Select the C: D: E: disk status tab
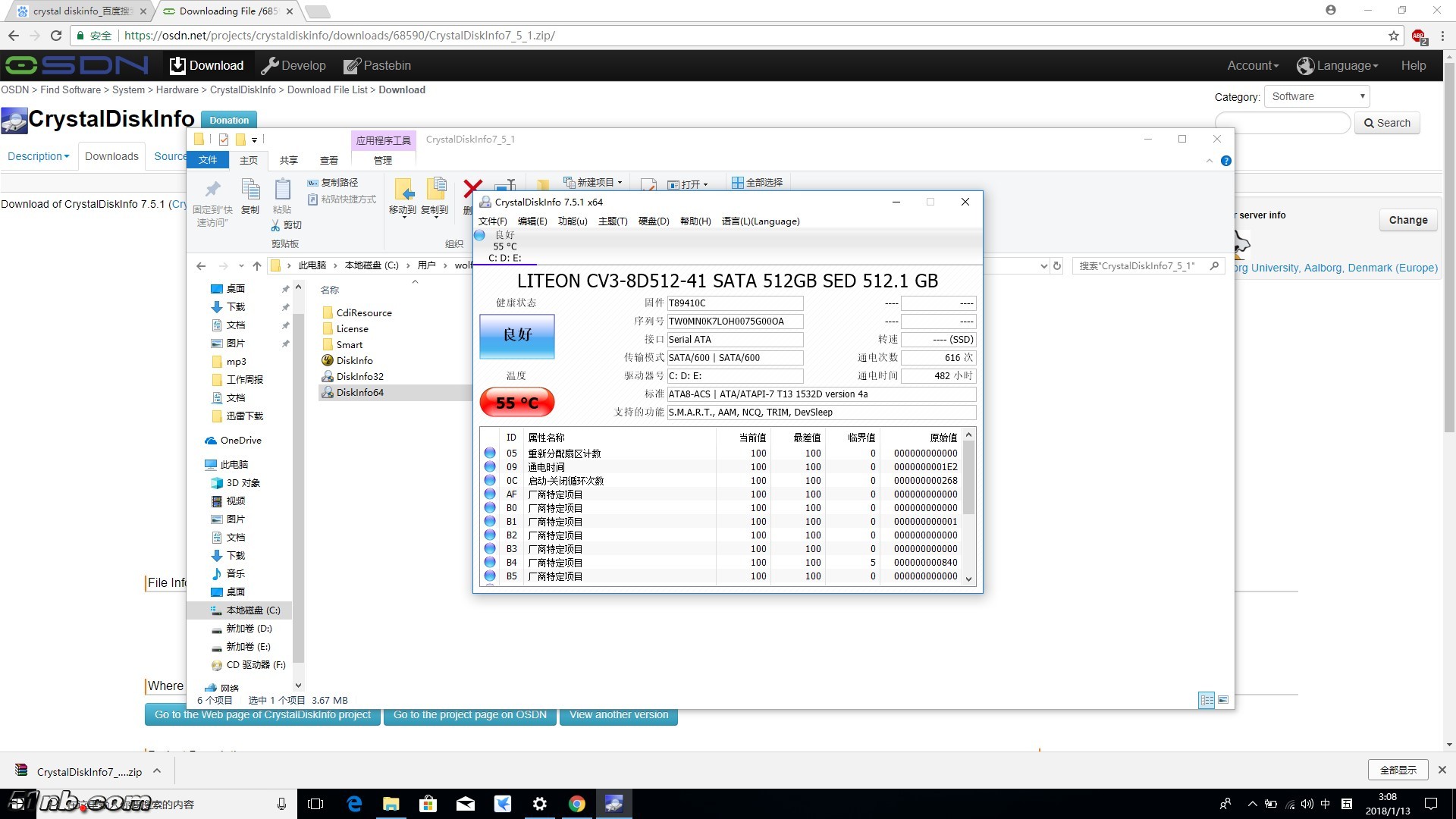Screen dimensions: 1456x819 tap(504, 246)
